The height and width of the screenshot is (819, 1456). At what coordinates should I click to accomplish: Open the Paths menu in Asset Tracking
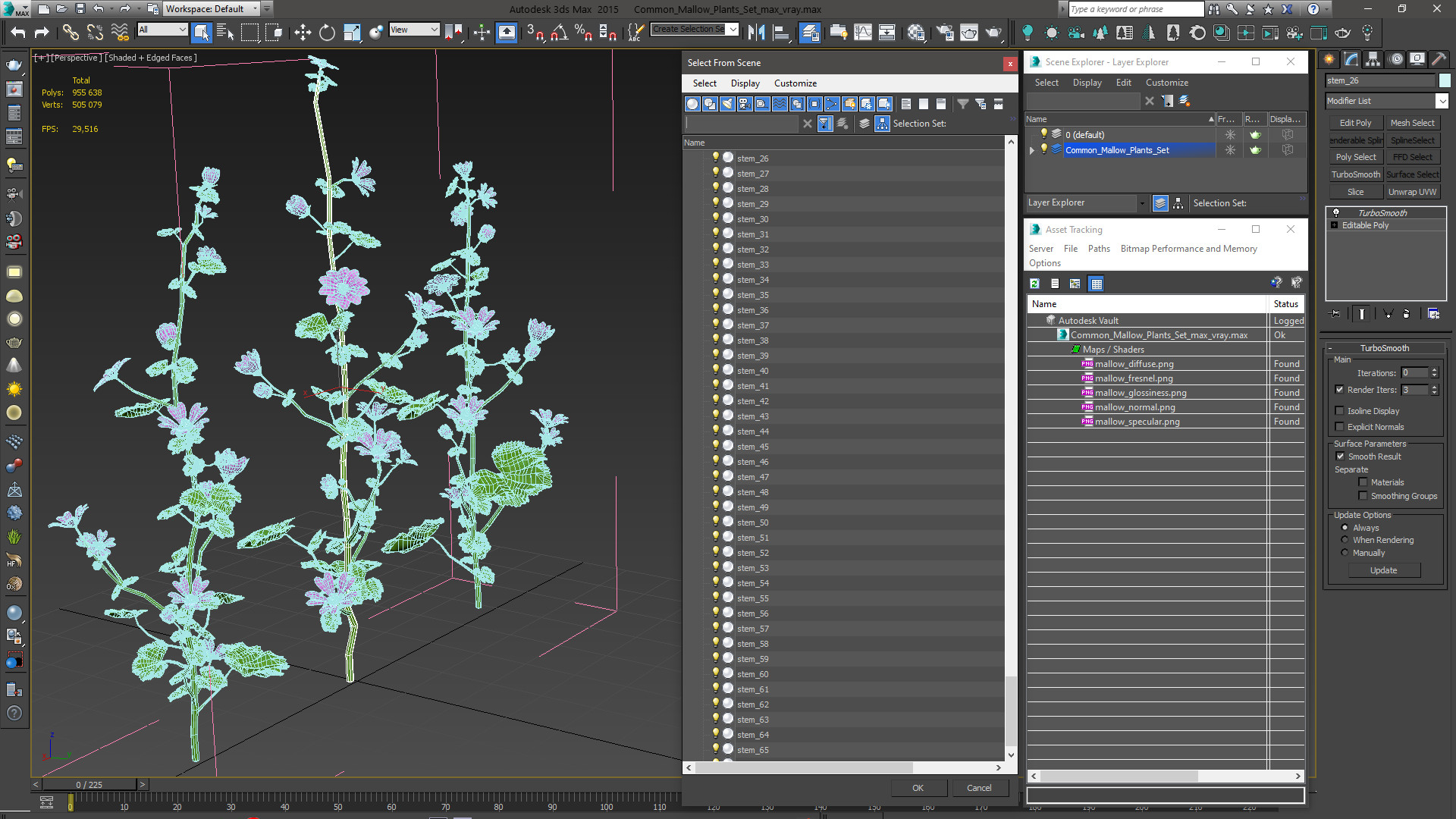point(1098,249)
